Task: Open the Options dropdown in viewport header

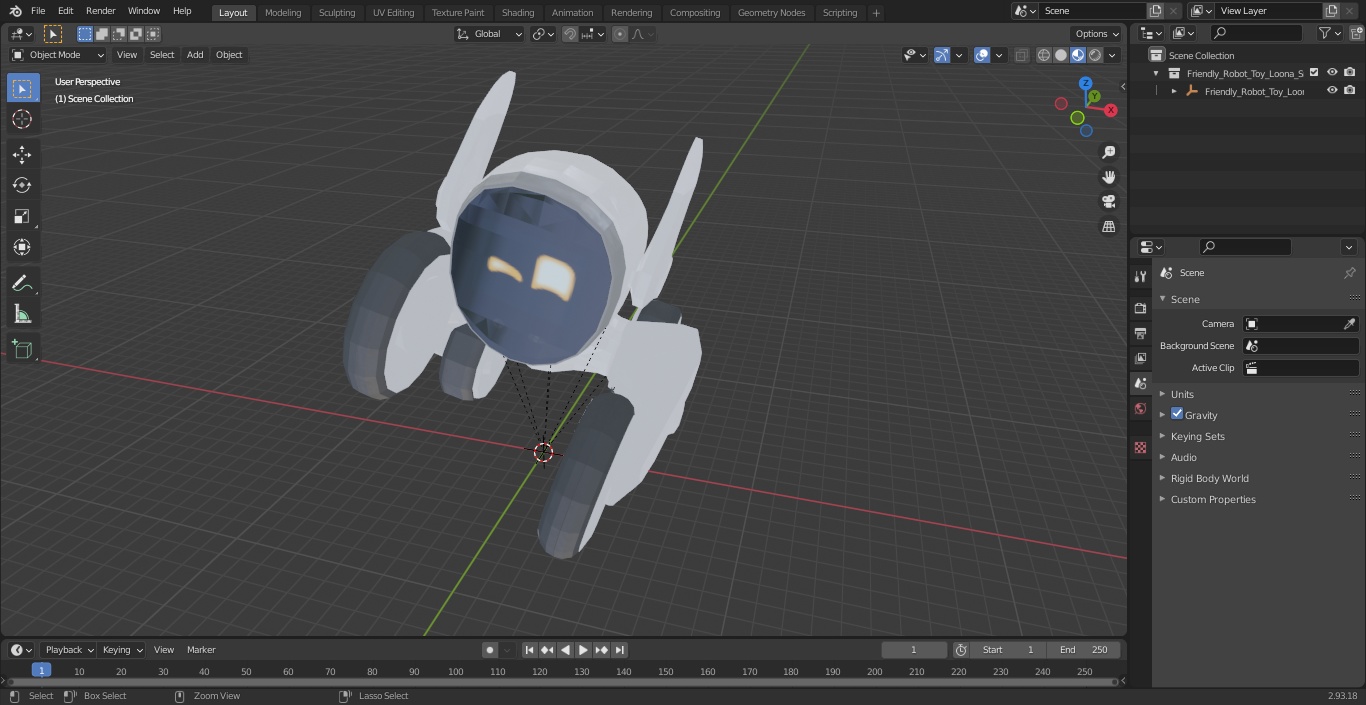Action: pos(1097,34)
